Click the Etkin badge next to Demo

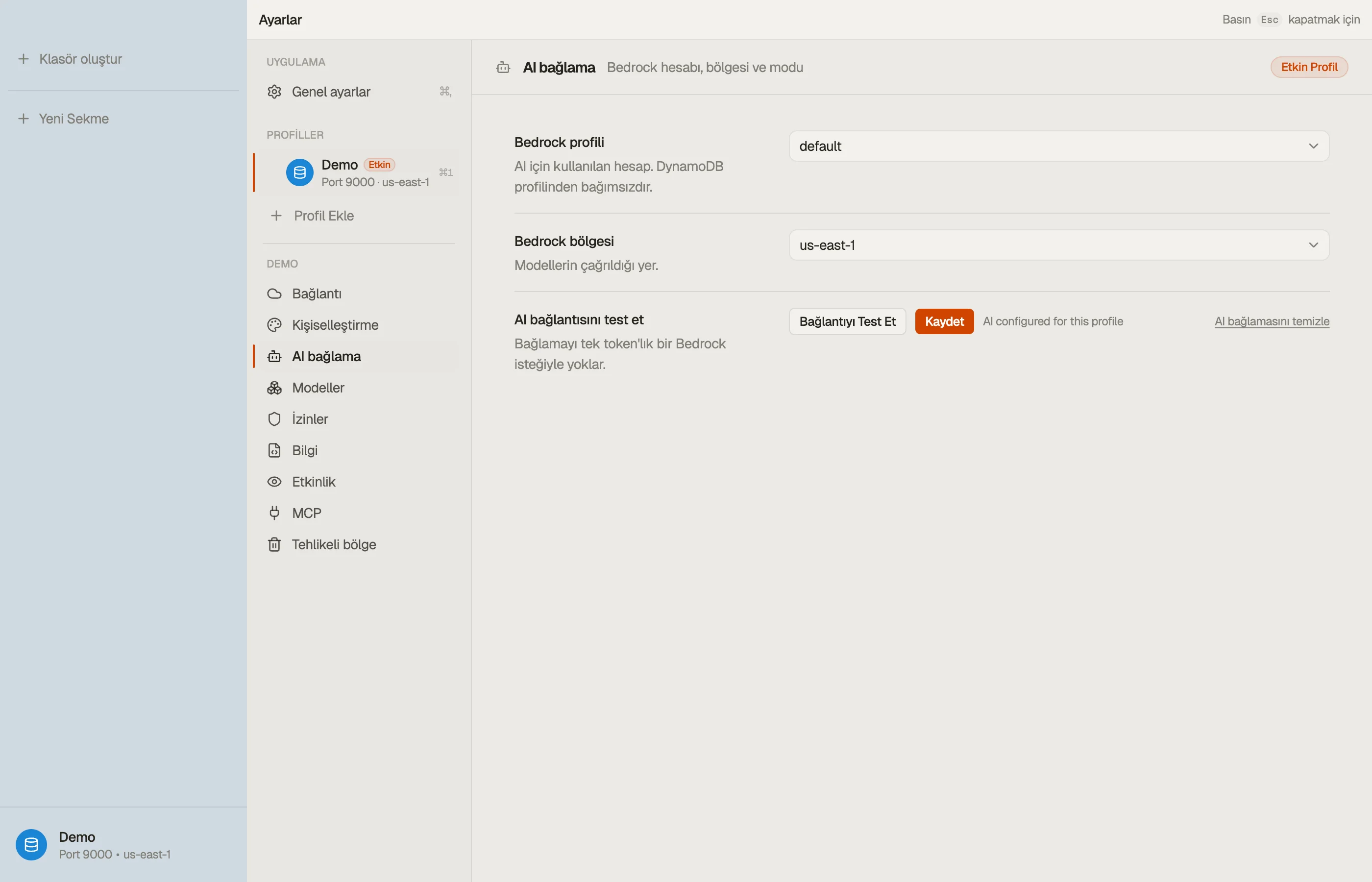pyautogui.click(x=379, y=165)
